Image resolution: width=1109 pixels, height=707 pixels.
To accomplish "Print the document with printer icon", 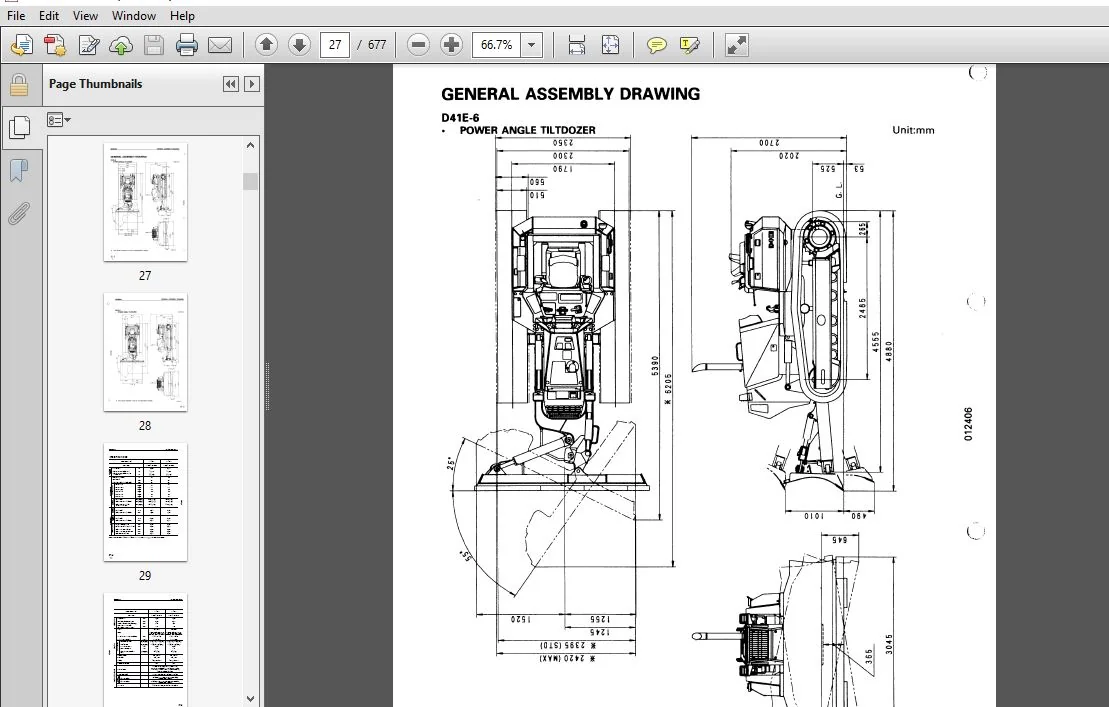I will point(187,45).
